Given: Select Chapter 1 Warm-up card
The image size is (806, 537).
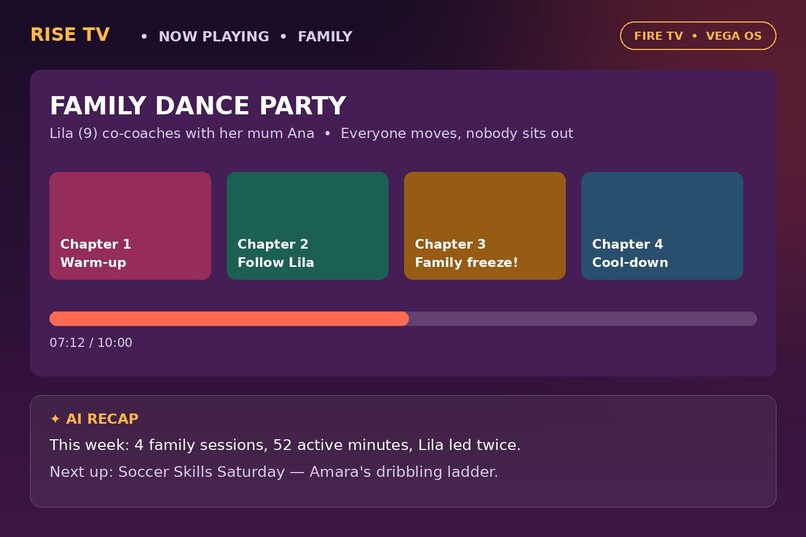Looking at the screenshot, I should click(x=130, y=226).
